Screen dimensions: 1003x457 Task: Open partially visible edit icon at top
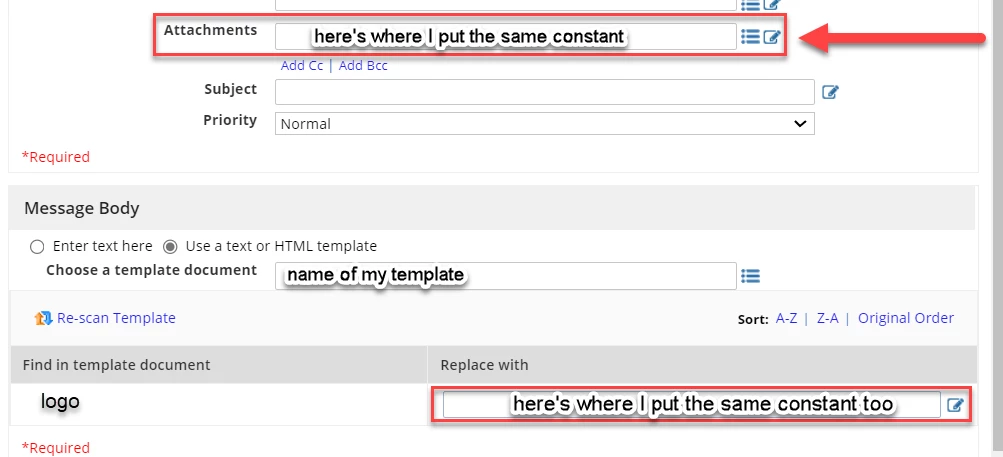772,4
